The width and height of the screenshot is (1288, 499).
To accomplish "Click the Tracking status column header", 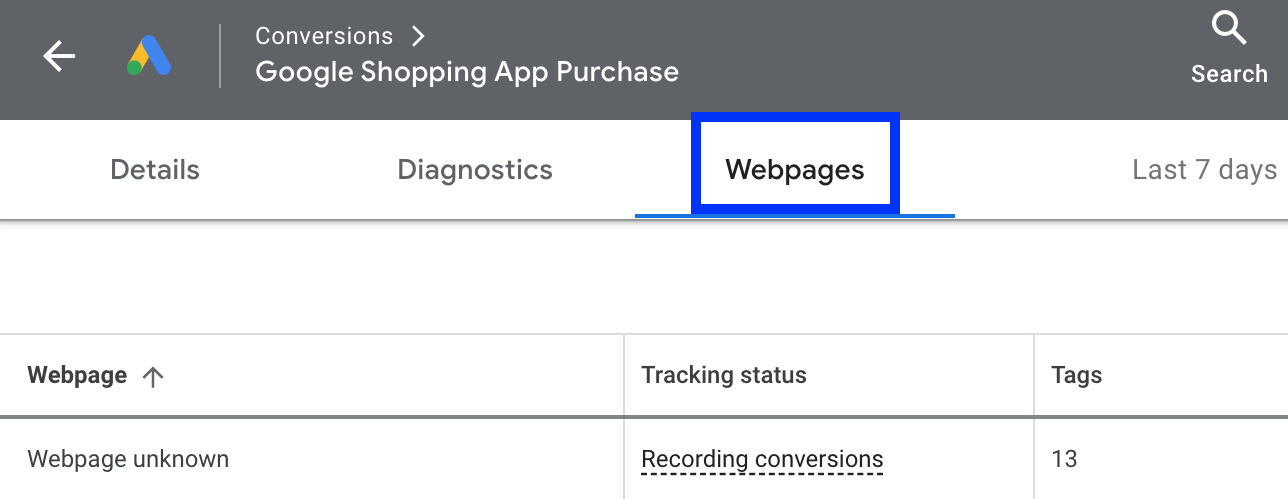I will (724, 375).
